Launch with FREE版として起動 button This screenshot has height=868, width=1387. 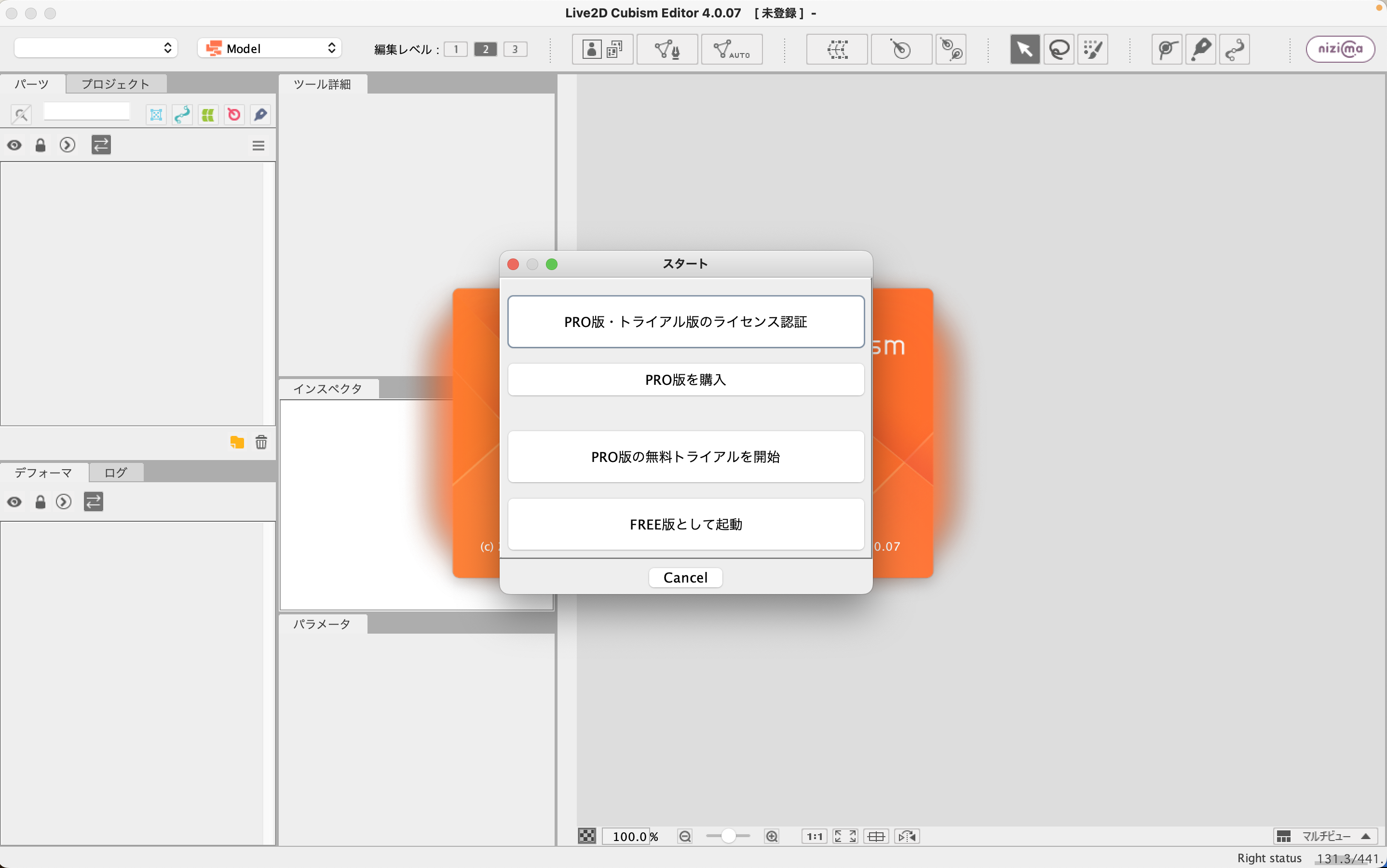point(686,524)
